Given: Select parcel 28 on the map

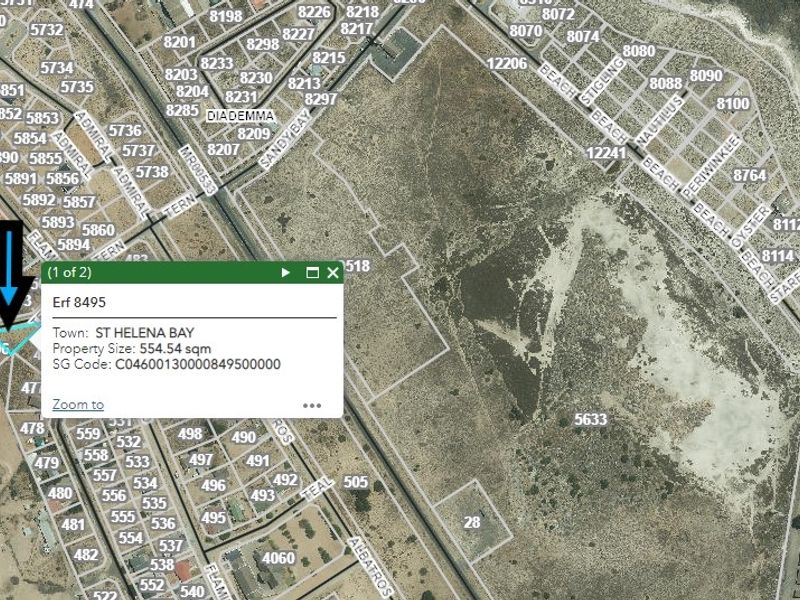Looking at the screenshot, I should (x=472, y=521).
